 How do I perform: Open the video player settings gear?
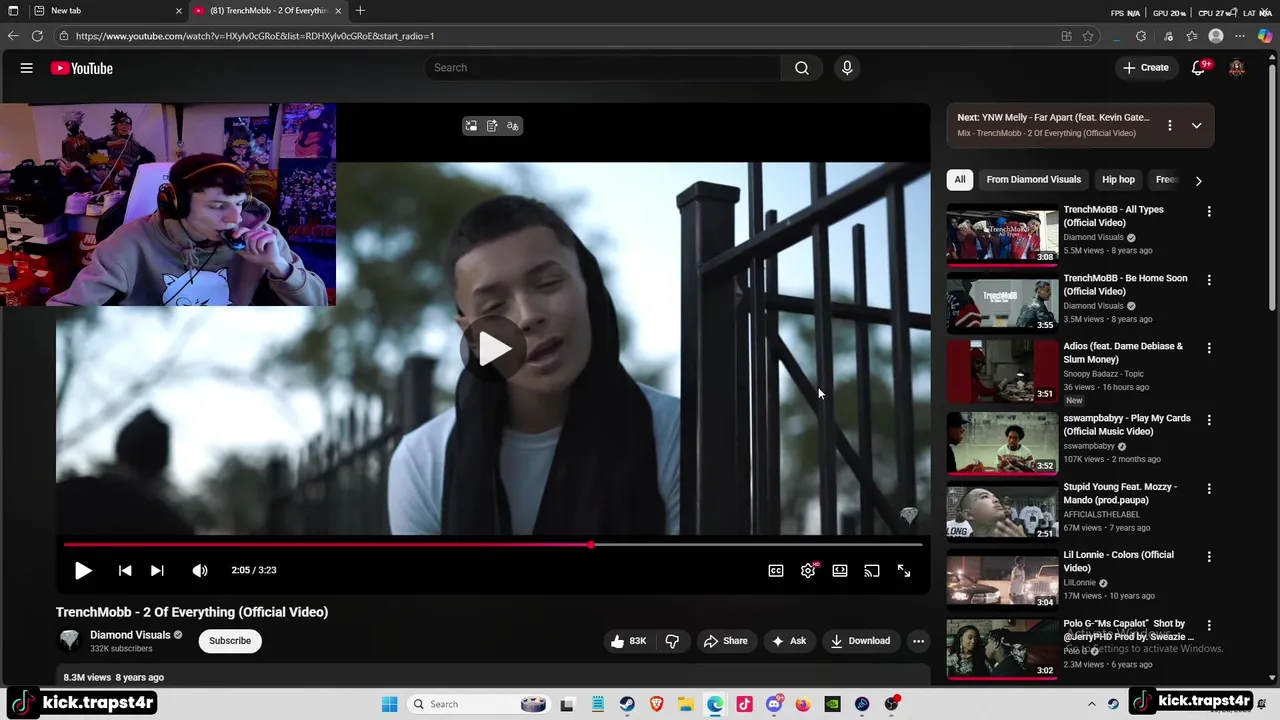coord(808,570)
